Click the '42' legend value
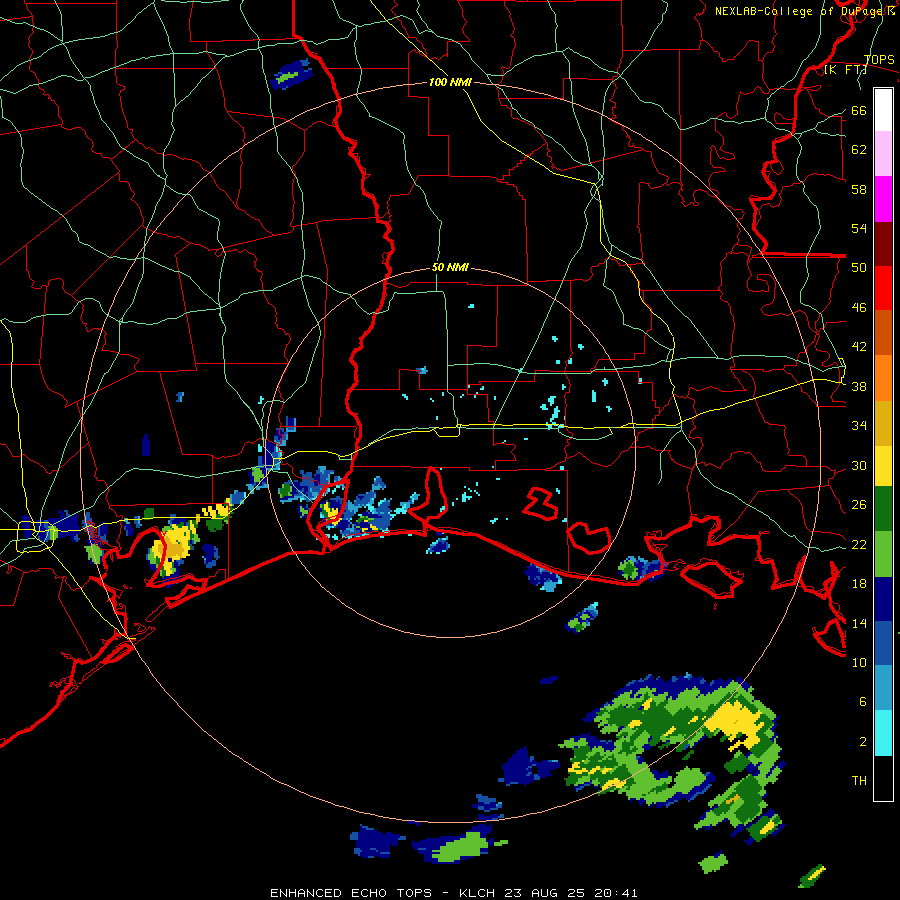900x900 pixels. (858, 346)
